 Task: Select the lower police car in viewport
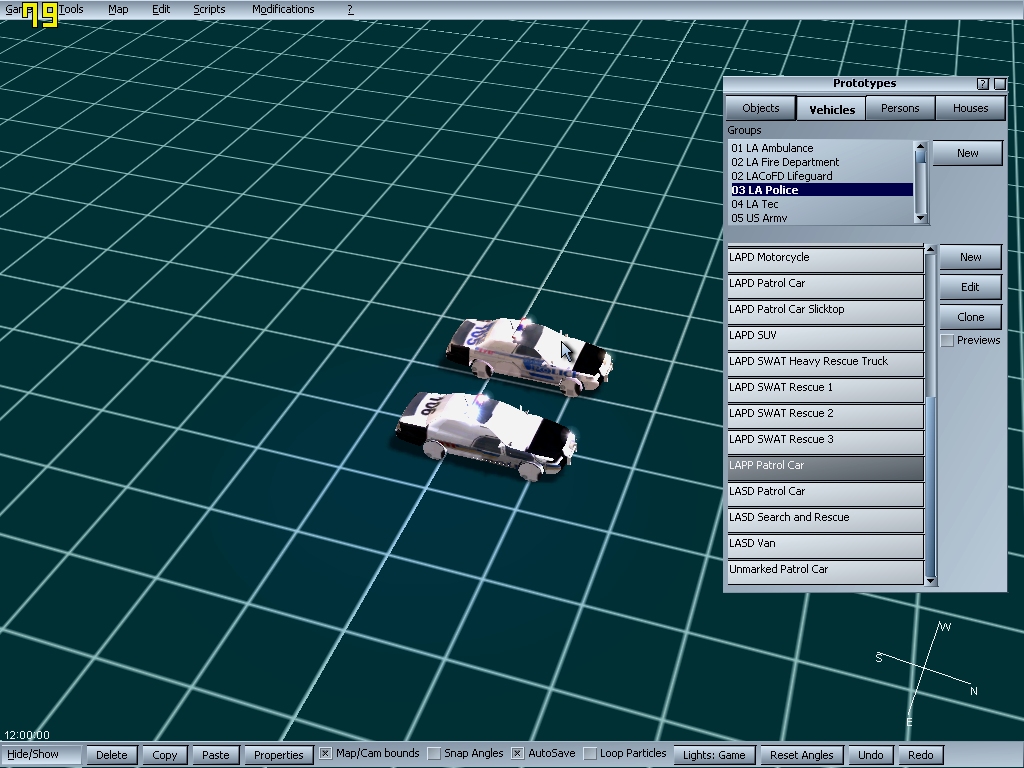coord(487,436)
